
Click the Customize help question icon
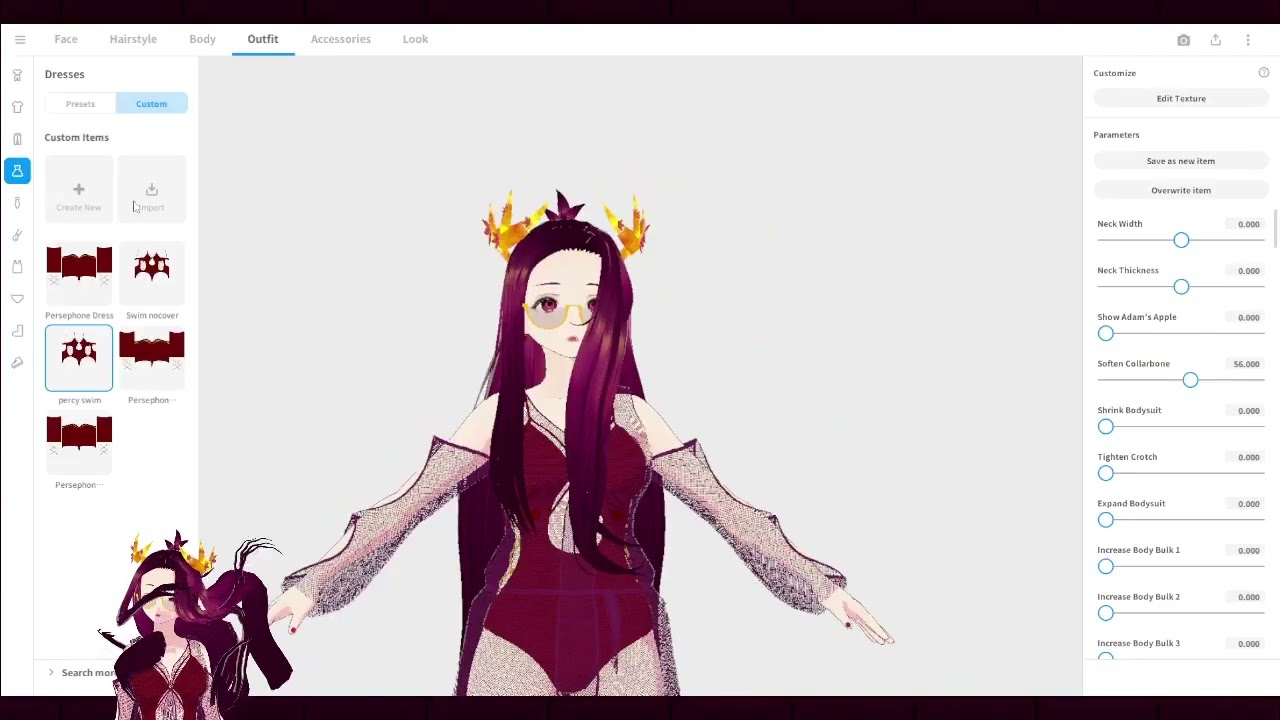[1264, 73]
